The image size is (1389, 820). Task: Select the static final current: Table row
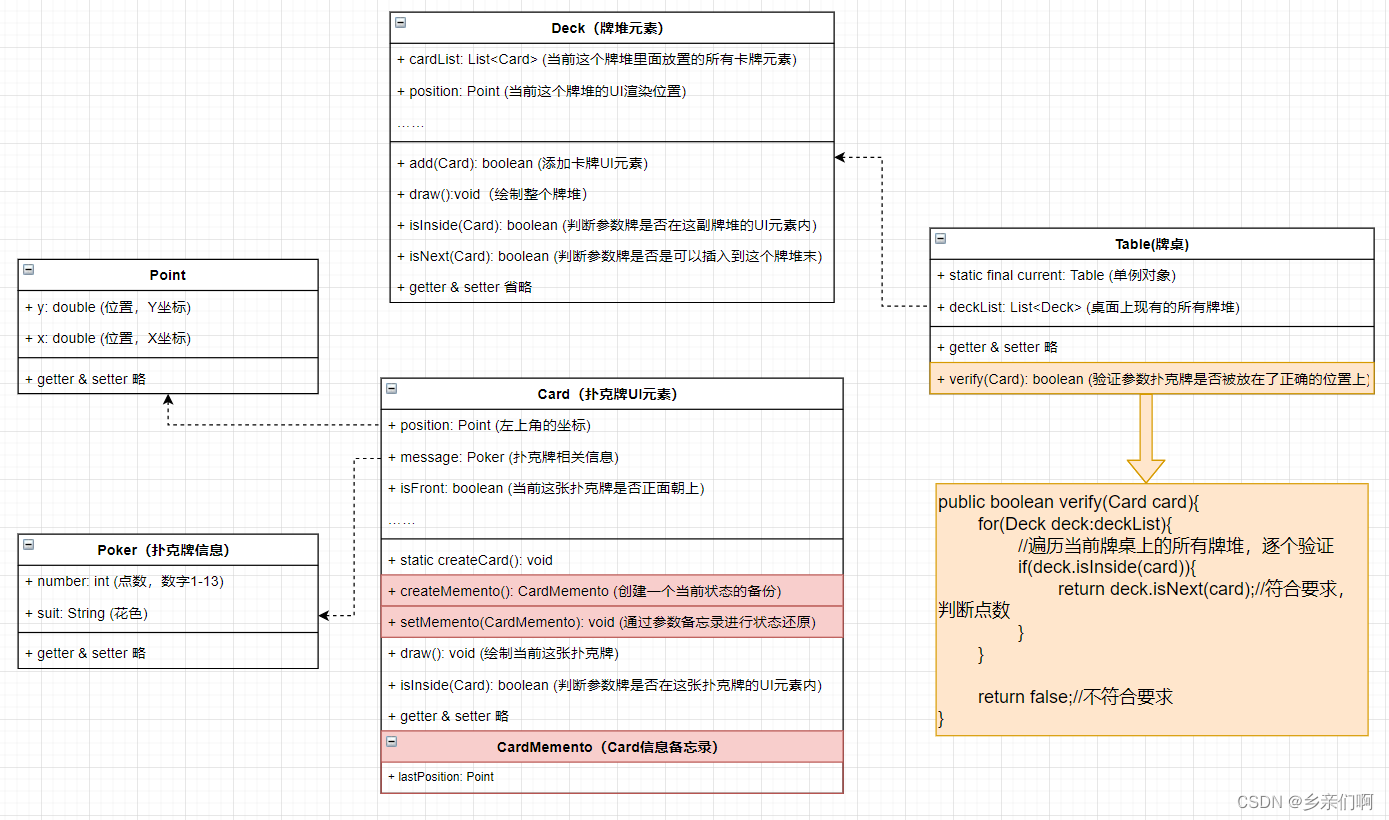tap(1152, 275)
